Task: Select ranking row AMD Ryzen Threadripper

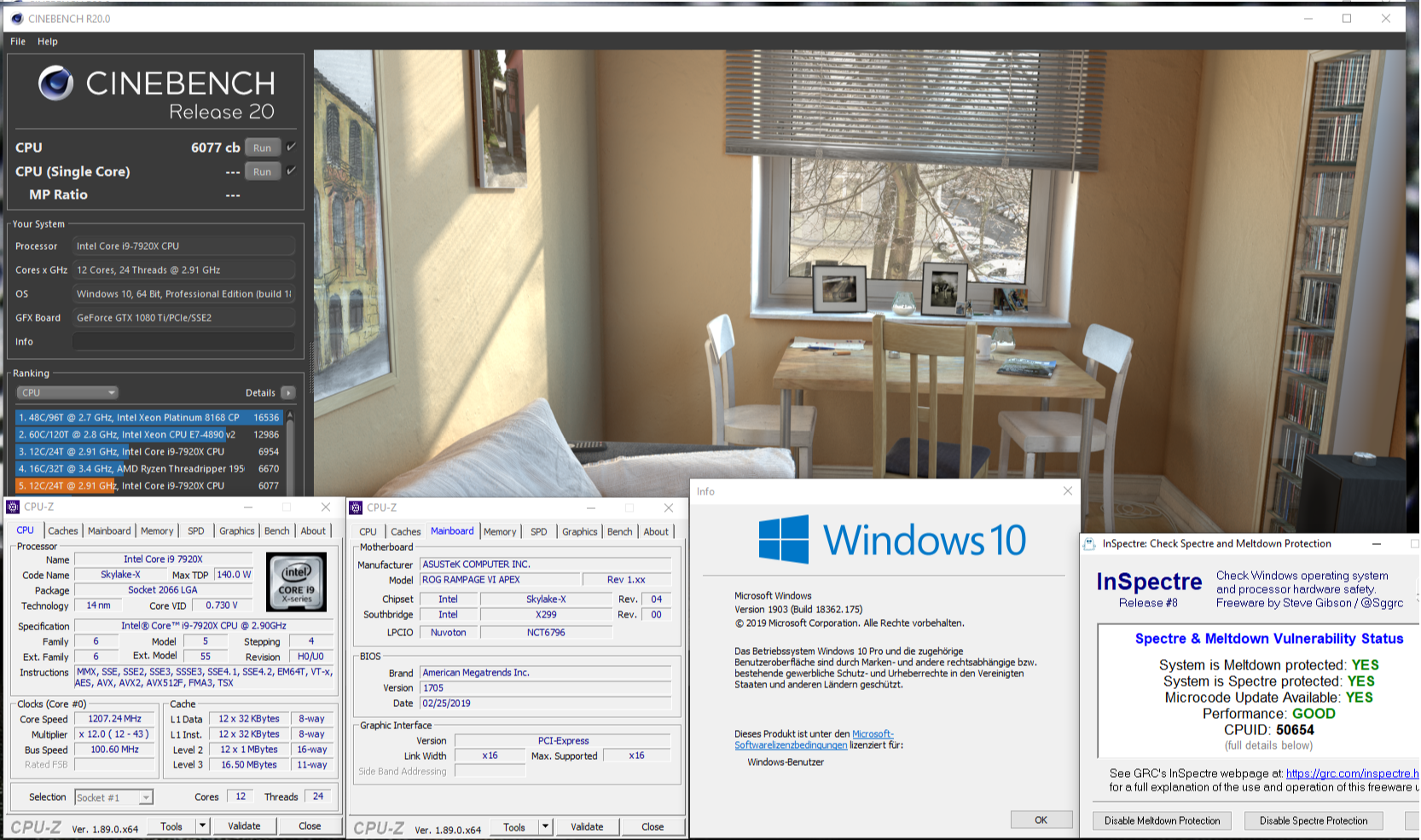Action: tap(148, 469)
